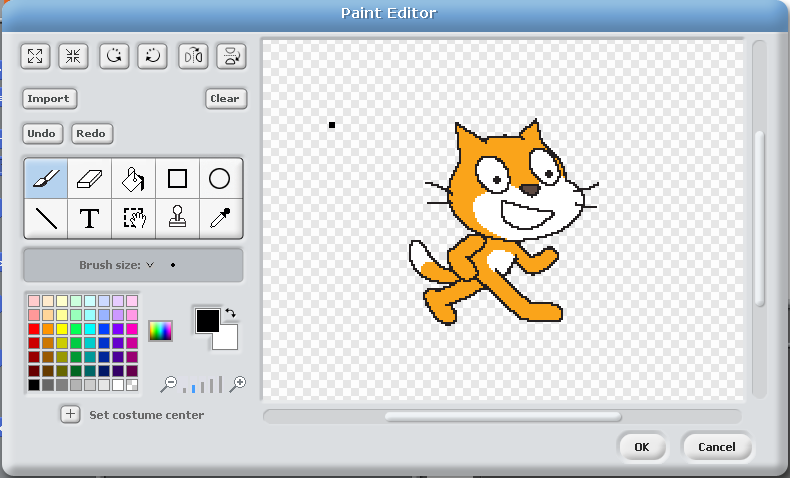Click the Undo button
Screen dimensions: 790x478
point(42,133)
